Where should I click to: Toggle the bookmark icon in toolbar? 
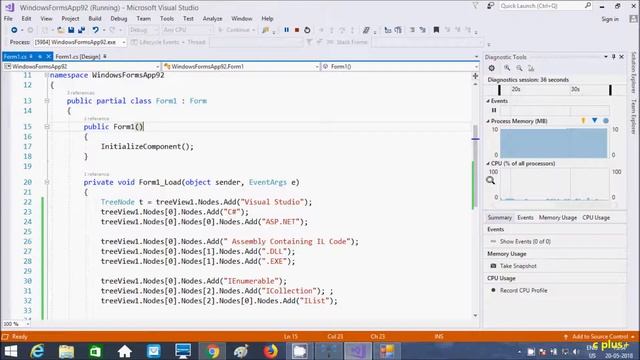coord(436,30)
